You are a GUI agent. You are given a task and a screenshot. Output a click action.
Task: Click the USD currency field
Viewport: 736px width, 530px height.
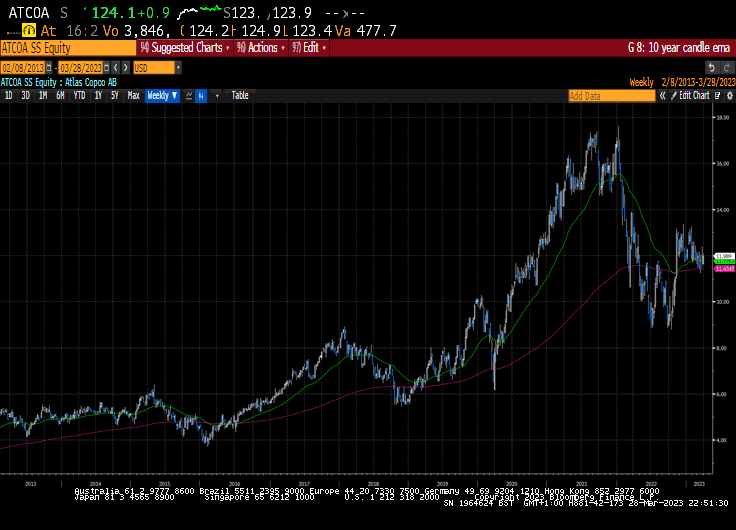point(154,68)
